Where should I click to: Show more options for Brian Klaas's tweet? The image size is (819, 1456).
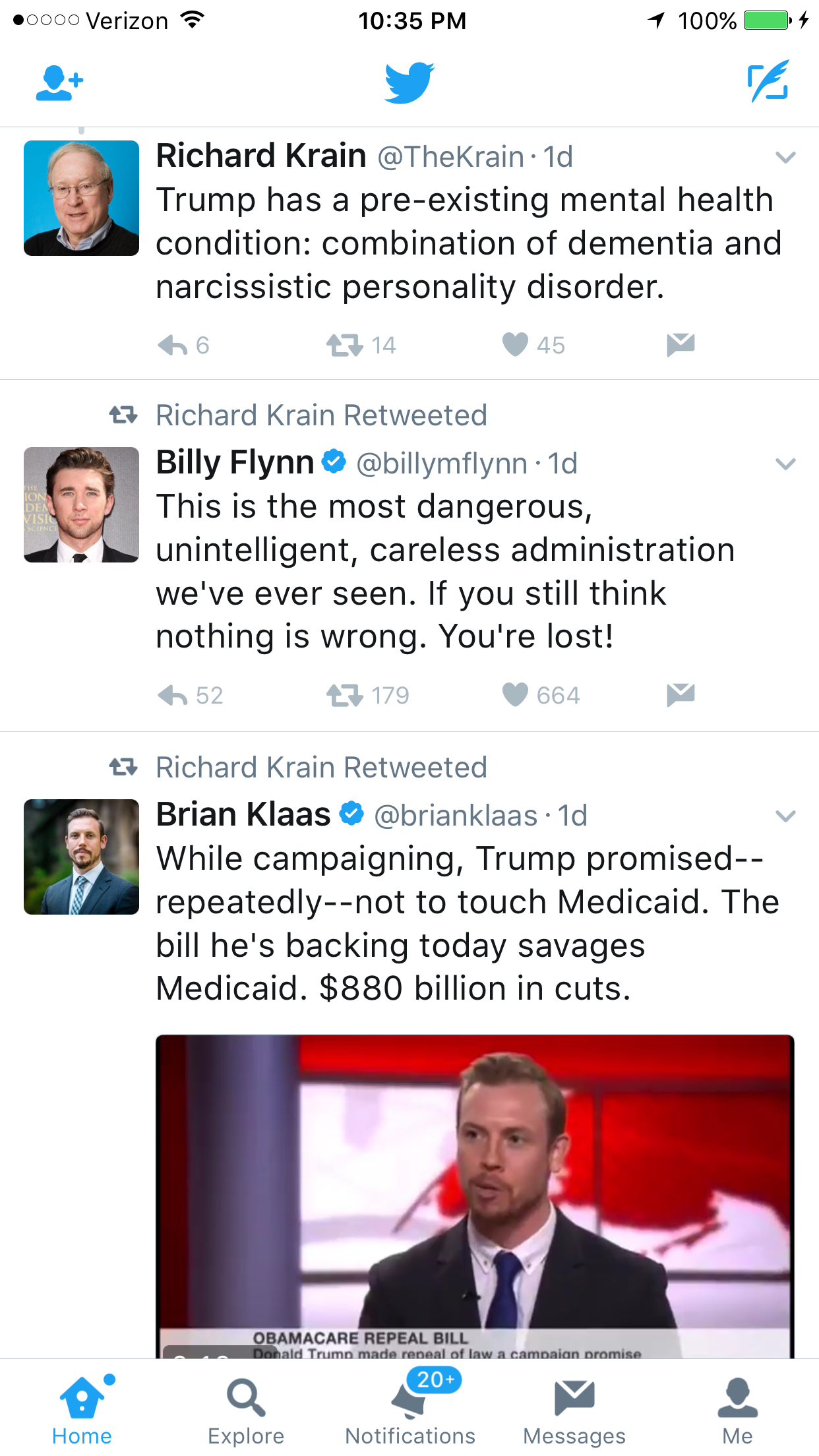785,816
